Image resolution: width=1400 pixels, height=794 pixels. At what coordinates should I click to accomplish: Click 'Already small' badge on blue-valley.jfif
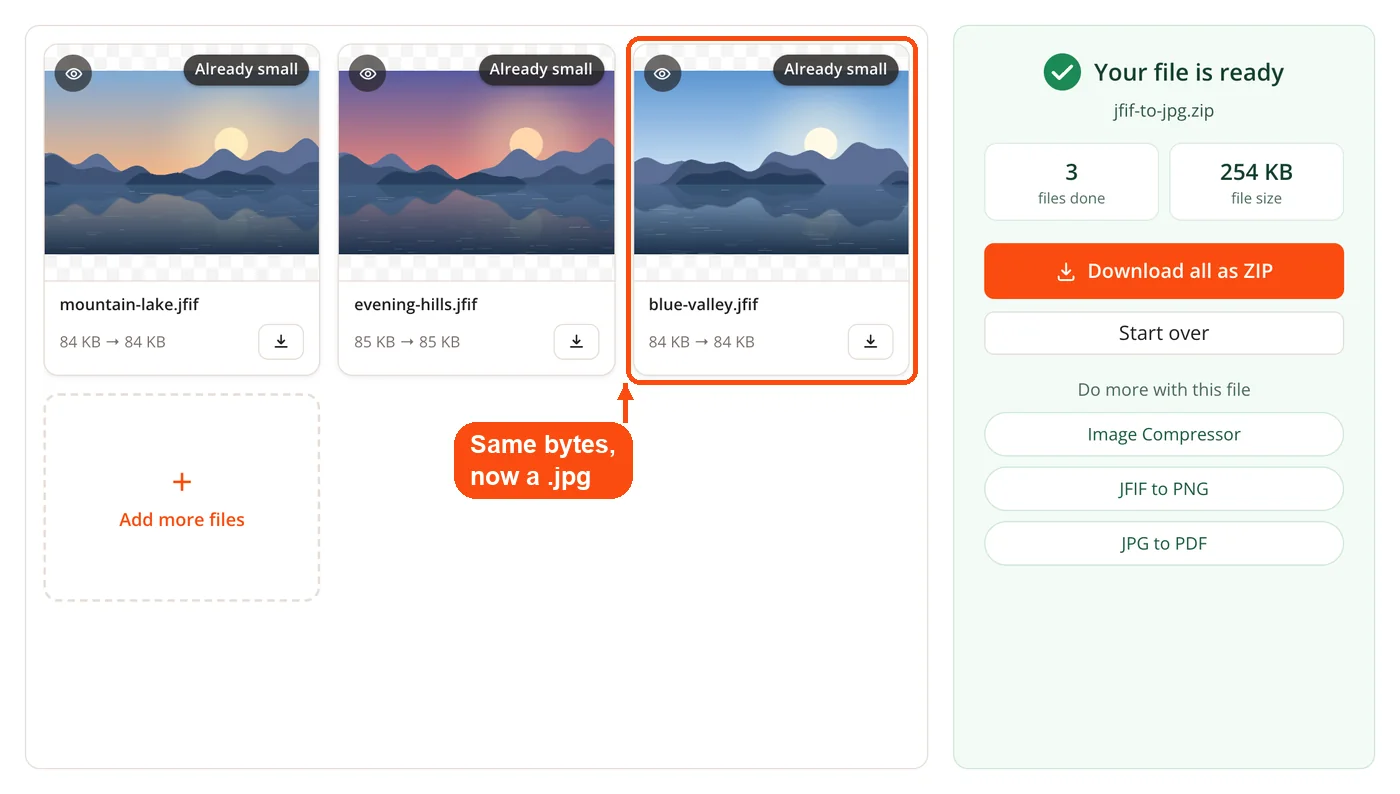point(836,69)
